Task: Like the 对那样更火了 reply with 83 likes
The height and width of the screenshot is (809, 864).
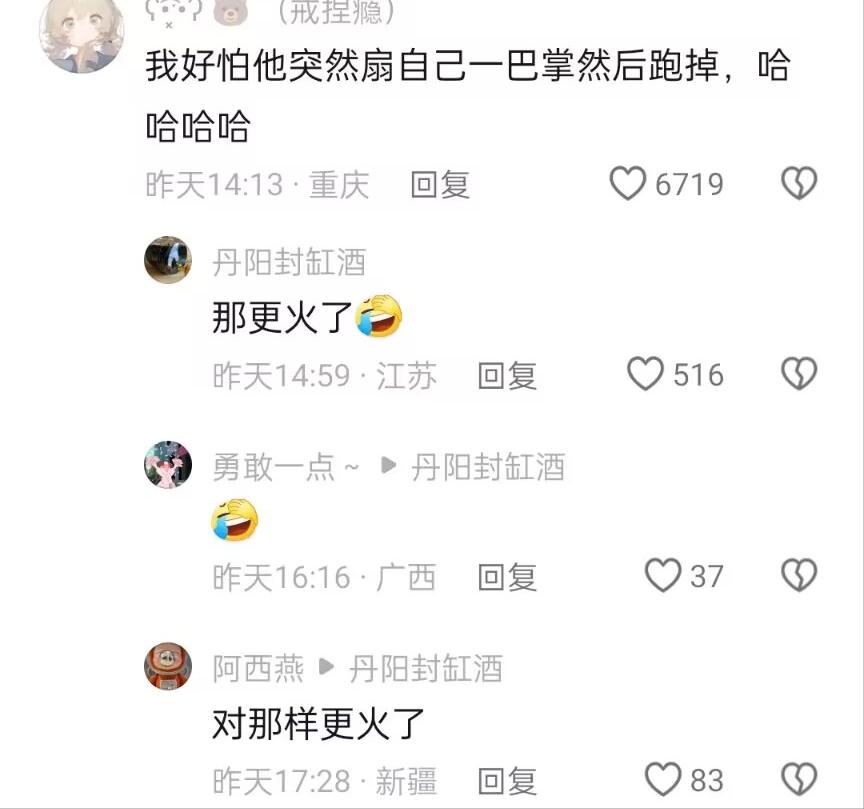Action: pyautogui.click(x=663, y=779)
